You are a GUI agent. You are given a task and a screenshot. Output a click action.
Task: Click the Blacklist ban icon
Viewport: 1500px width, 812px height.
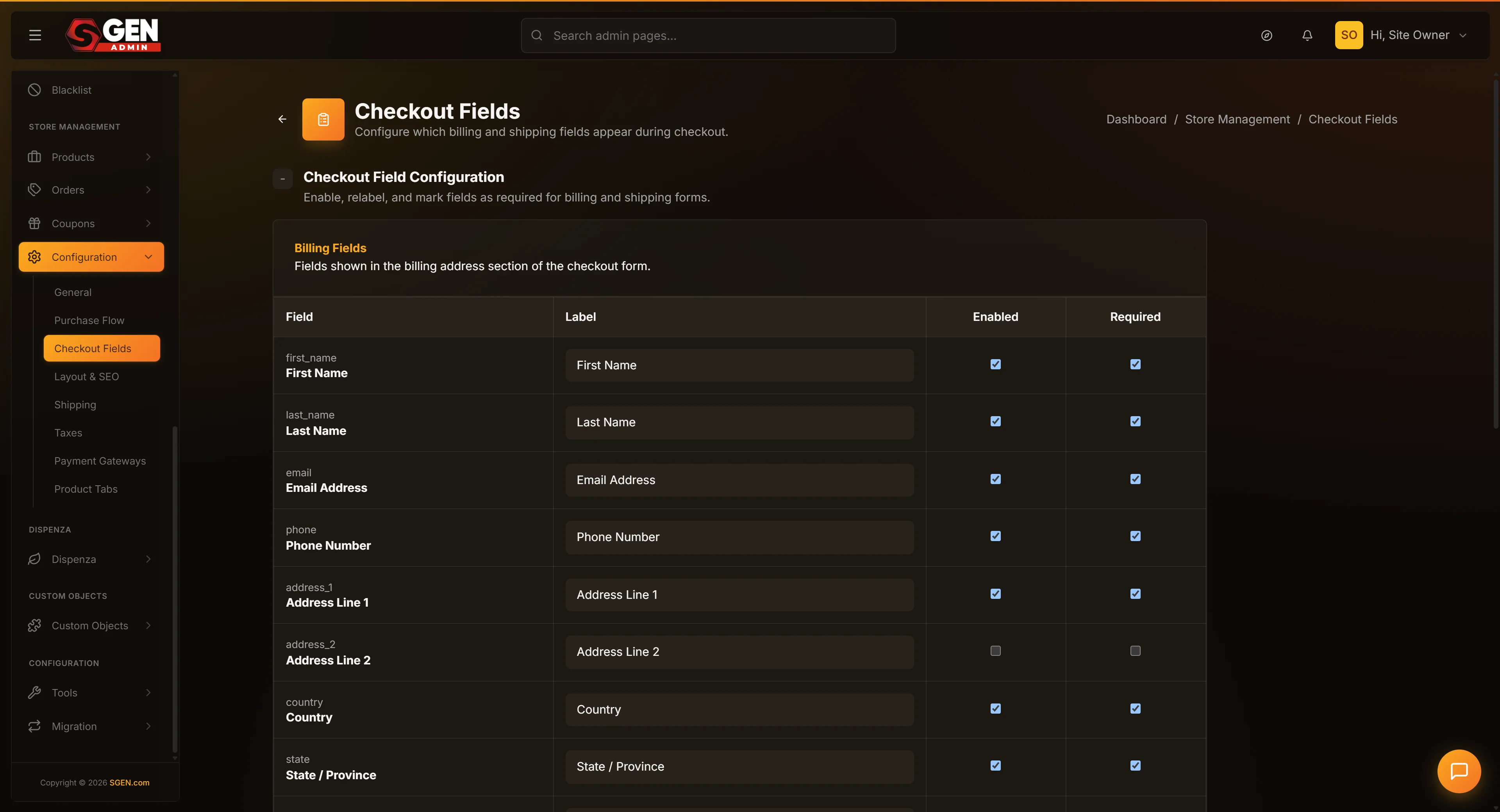click(x=34, y=90)
